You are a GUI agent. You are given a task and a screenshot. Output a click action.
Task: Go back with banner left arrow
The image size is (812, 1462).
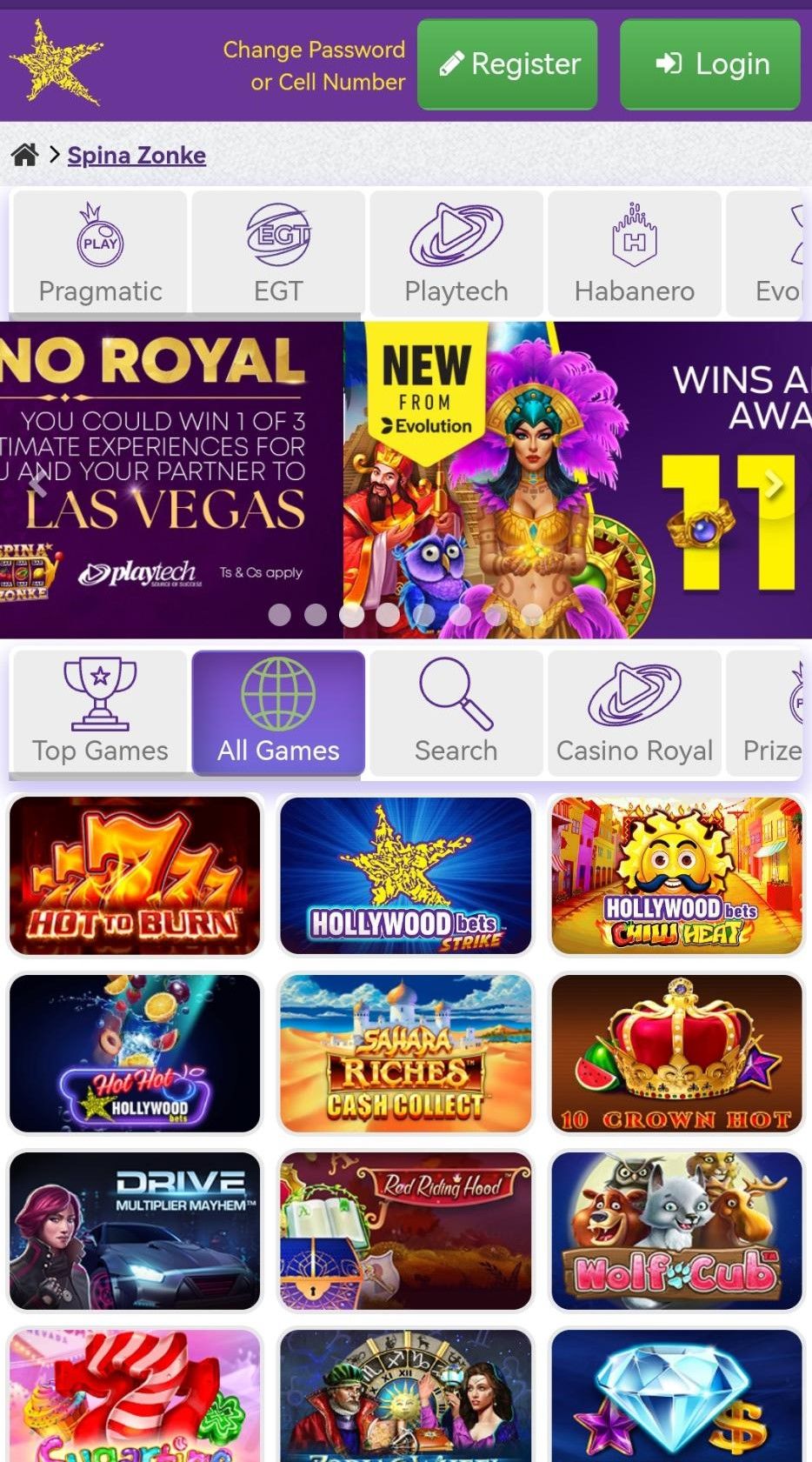[37, 484]
